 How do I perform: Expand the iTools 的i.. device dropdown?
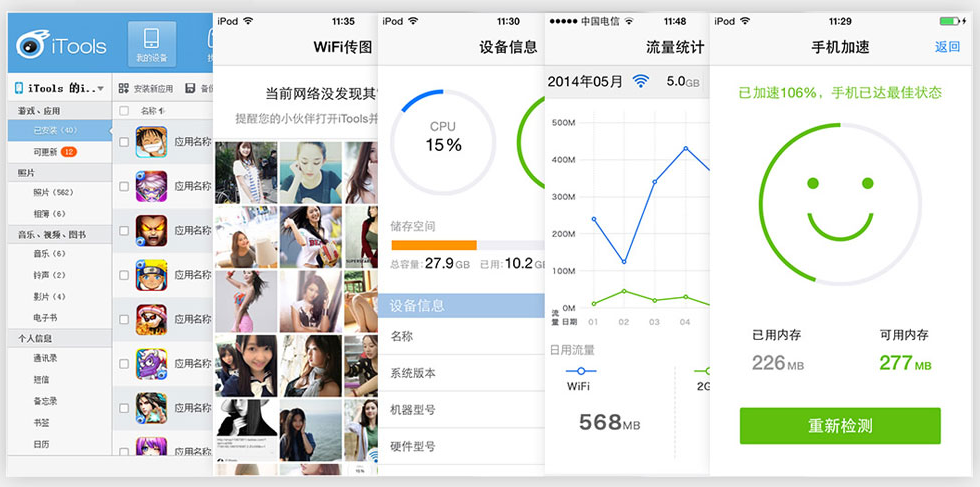click(101, 89)
